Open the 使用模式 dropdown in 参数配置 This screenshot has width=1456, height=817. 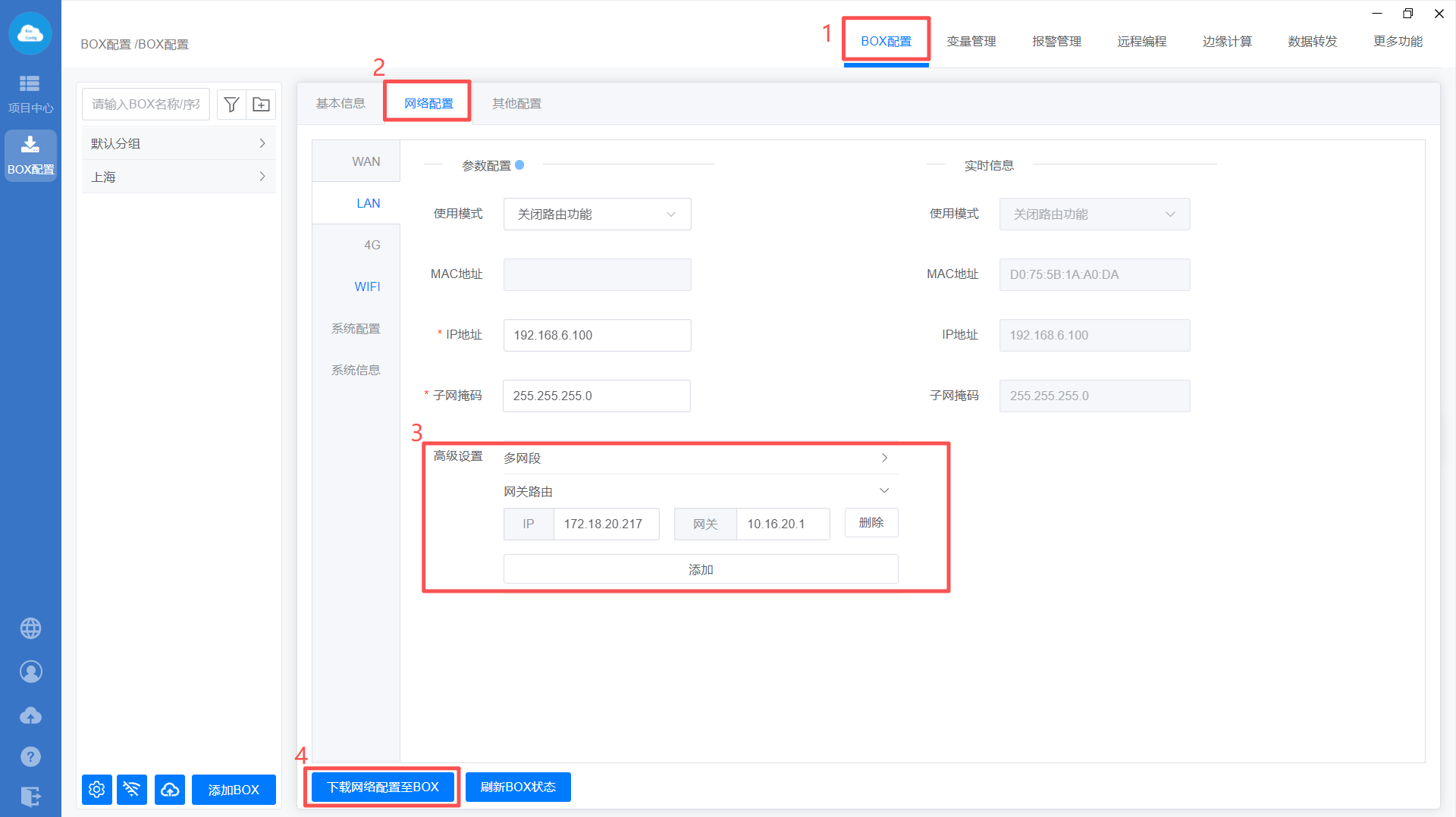click(597, 214)
